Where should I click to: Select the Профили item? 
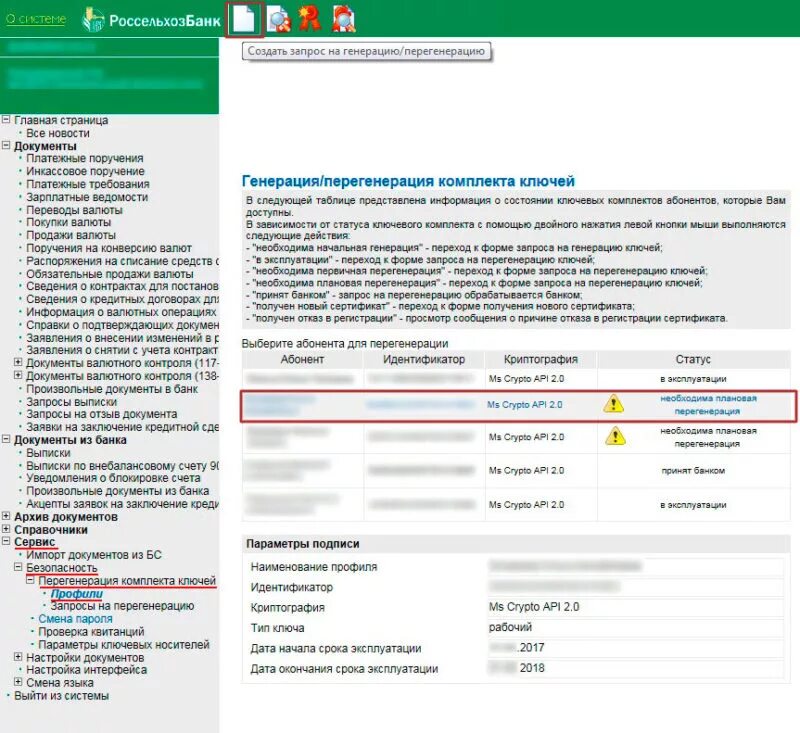pos(77,594)
